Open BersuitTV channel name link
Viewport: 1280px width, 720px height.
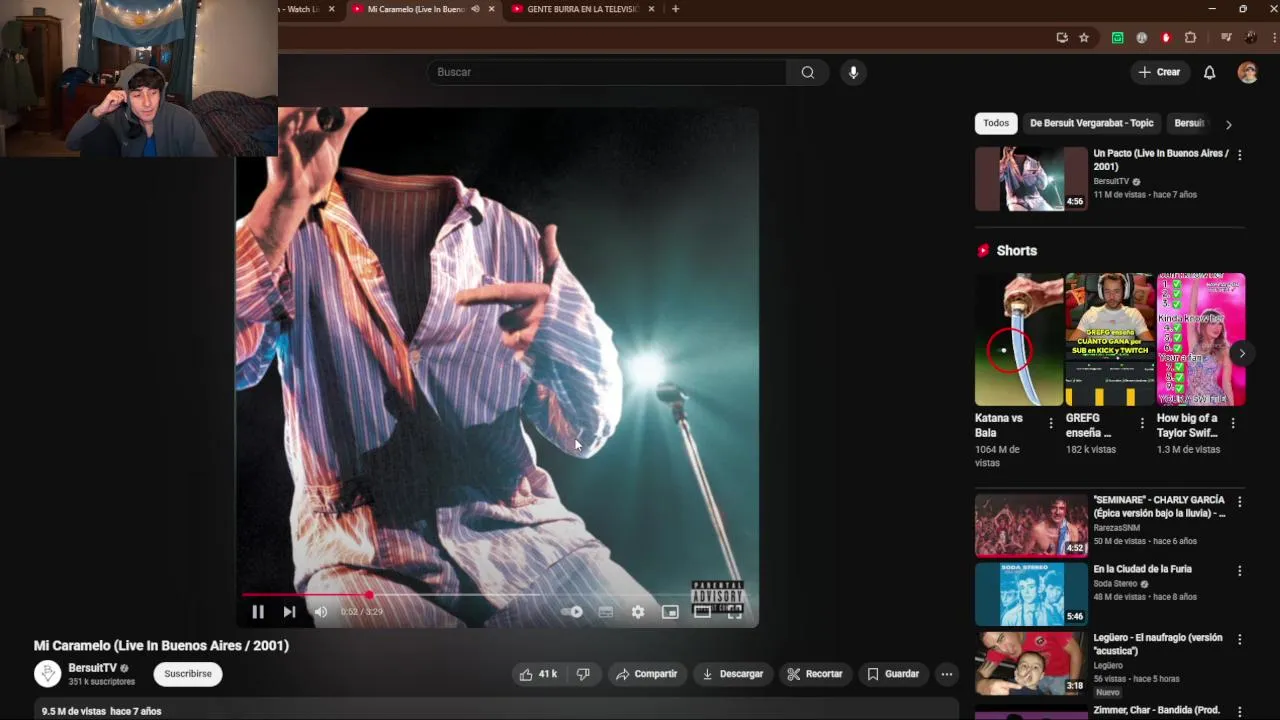tap(92, 668)
